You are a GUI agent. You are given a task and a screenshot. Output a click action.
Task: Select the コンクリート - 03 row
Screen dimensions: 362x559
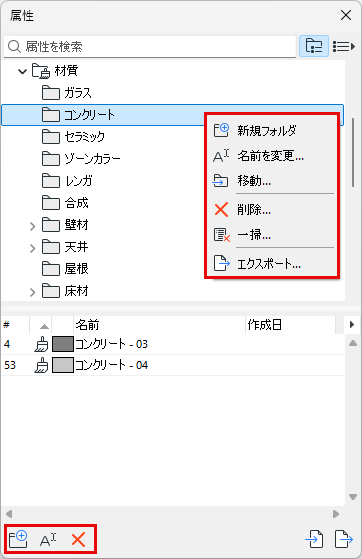[x=173, y=344]
